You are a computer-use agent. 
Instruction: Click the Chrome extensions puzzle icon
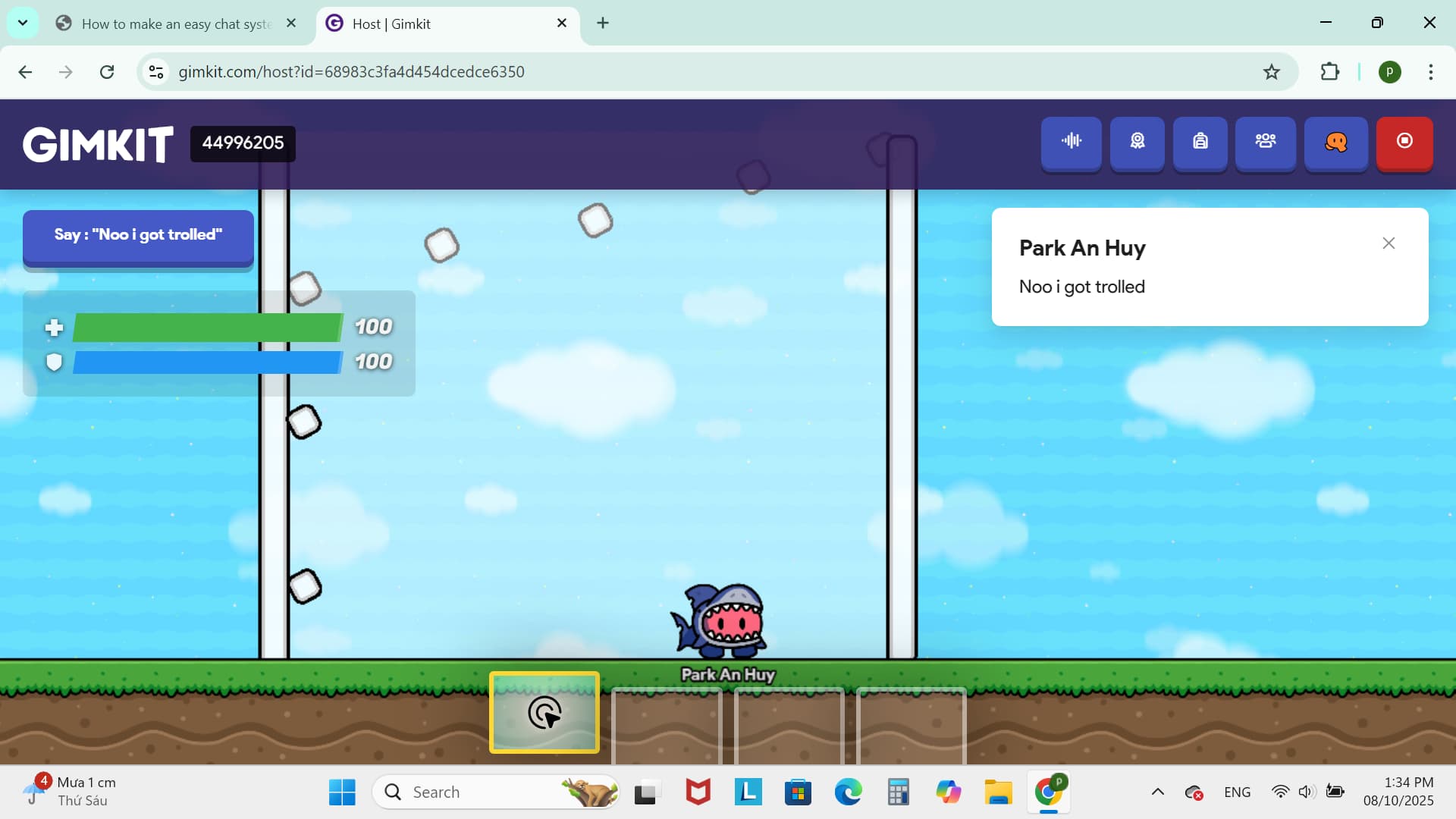pyautogui.click(x=1329, y=72)
